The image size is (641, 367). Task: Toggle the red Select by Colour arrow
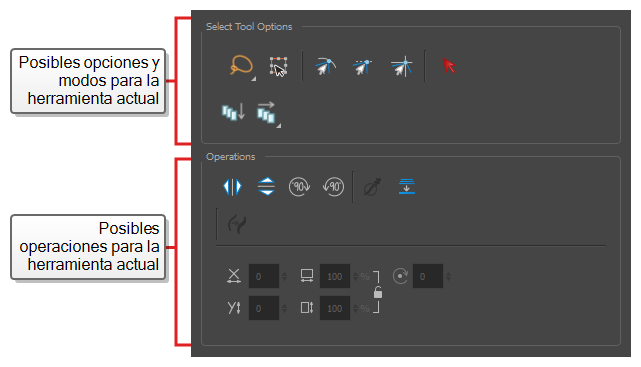tap(449, 65)
